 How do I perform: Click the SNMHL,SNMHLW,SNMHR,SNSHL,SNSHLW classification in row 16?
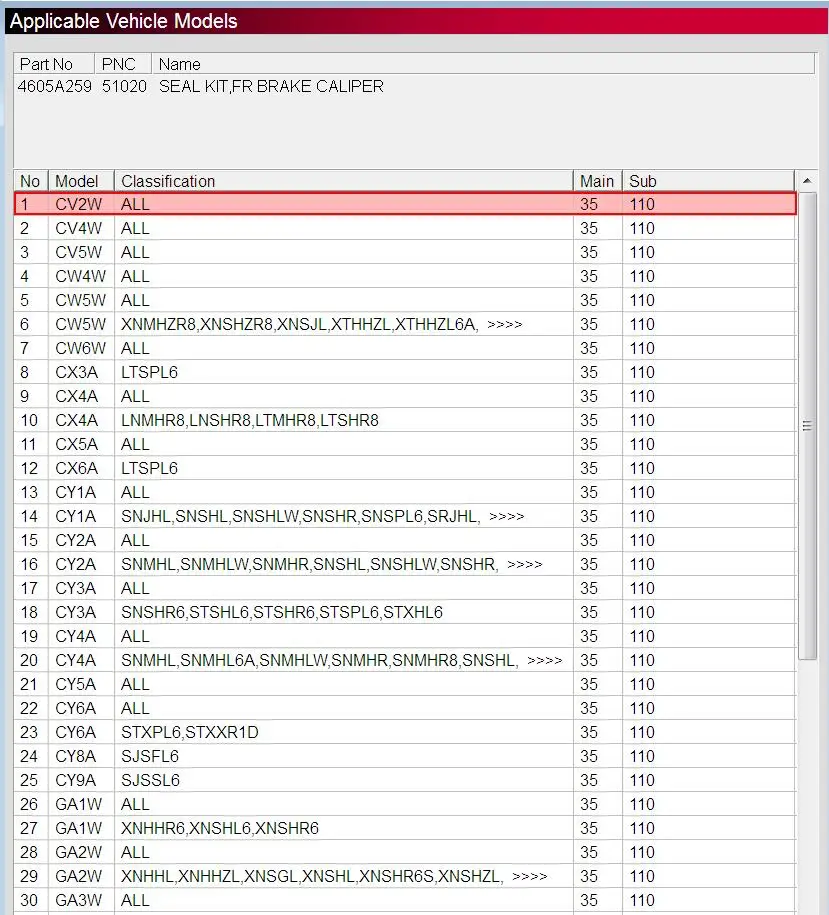[x=331, y=564]
